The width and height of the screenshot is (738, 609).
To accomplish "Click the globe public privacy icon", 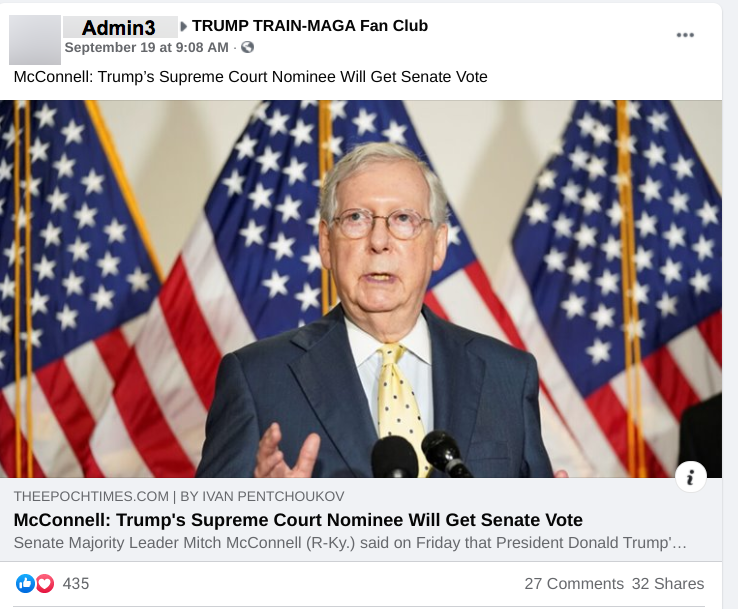I will (247, 47).
